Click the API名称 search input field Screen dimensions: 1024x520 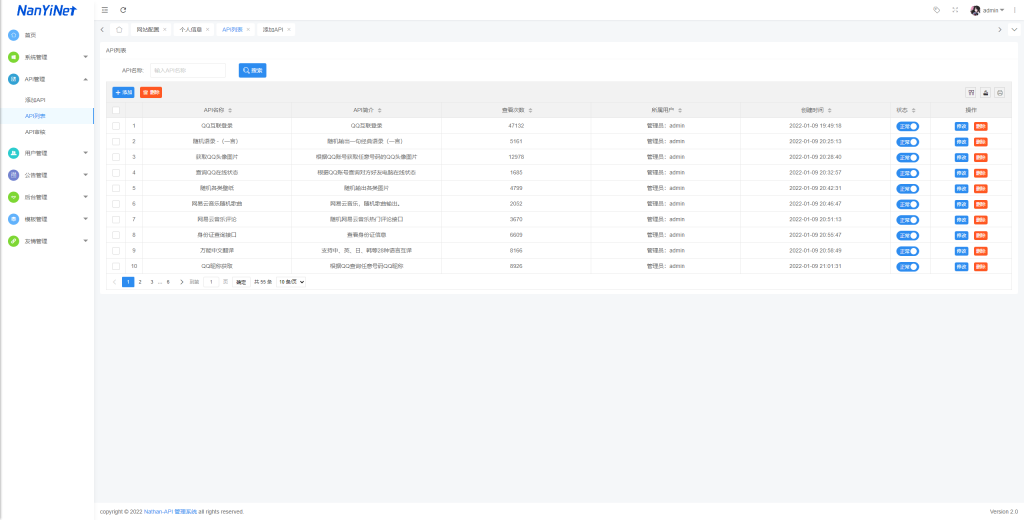pyautogui.click(x=187, y=71)
